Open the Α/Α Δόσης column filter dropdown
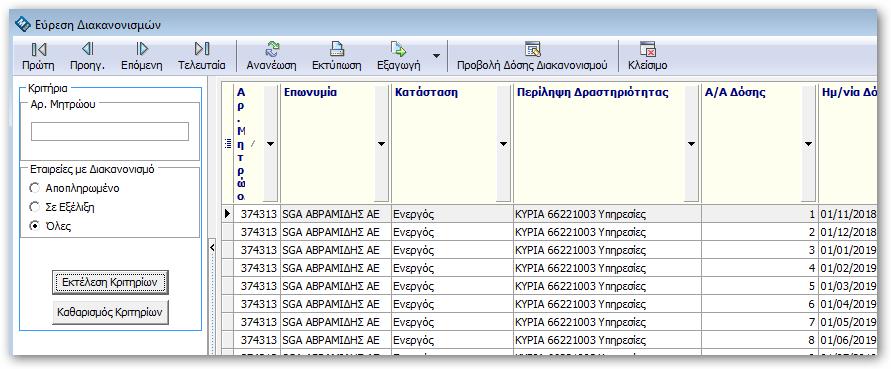891x369 pixels. [x=809, y=144]
